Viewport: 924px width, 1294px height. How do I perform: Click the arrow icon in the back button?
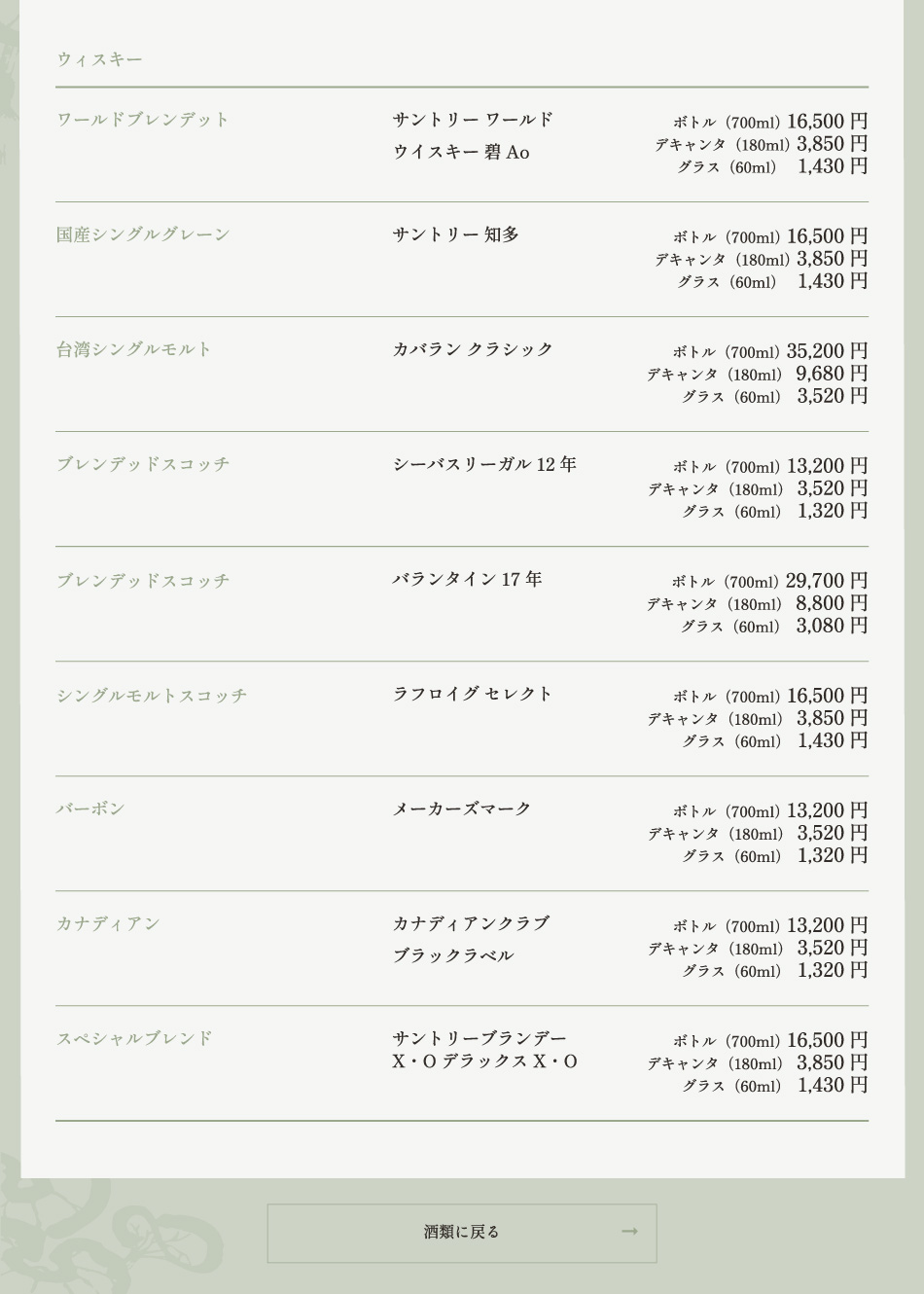tap(629, 1232)
